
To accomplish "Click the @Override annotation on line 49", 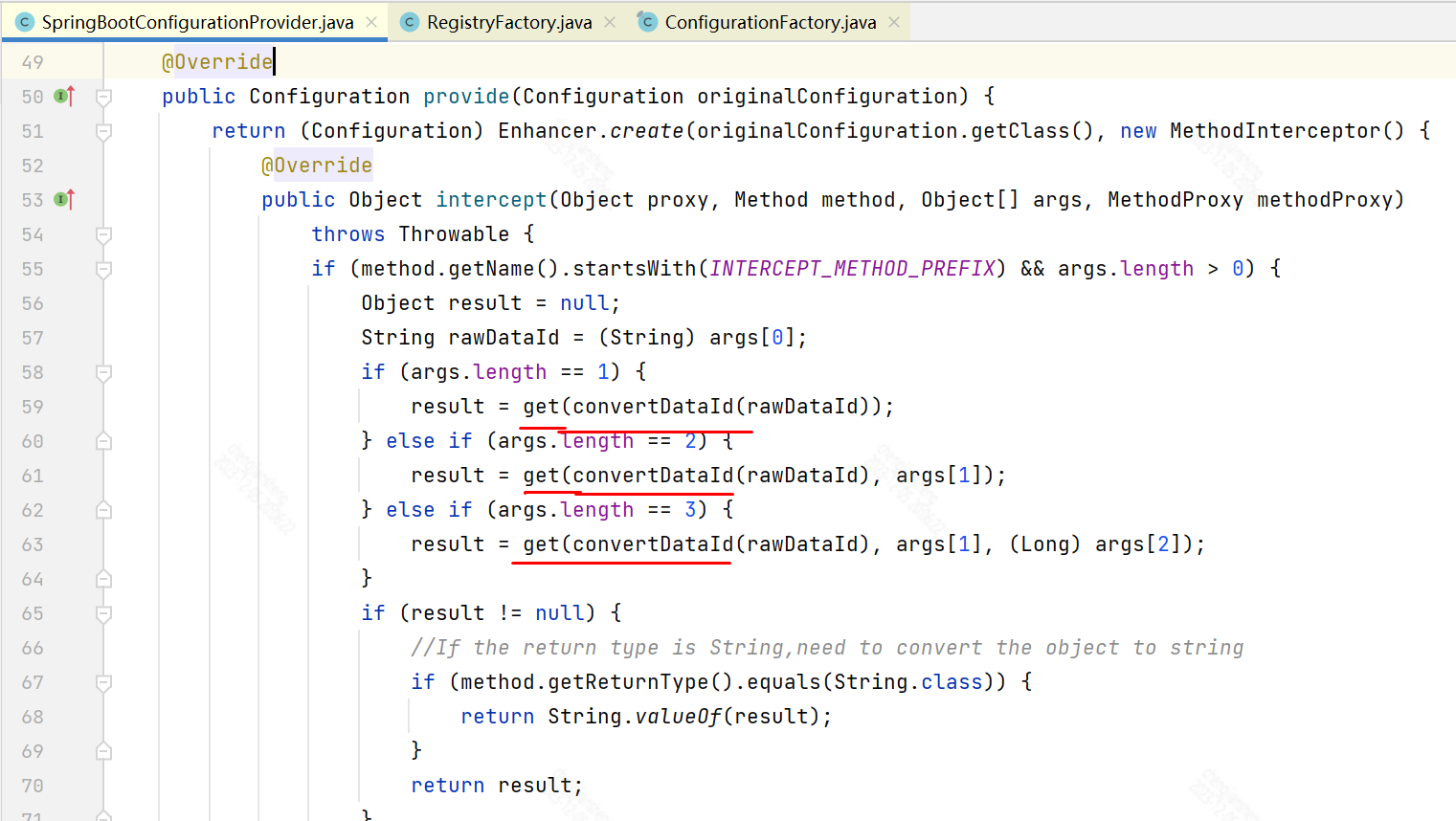I will tap(217, 62).
